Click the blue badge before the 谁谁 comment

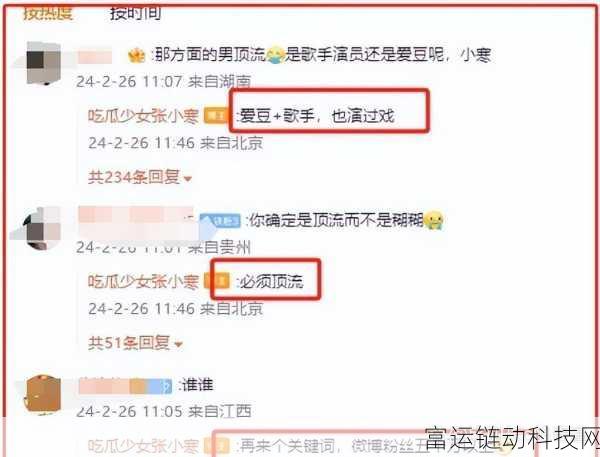click(x=160, y=386)
